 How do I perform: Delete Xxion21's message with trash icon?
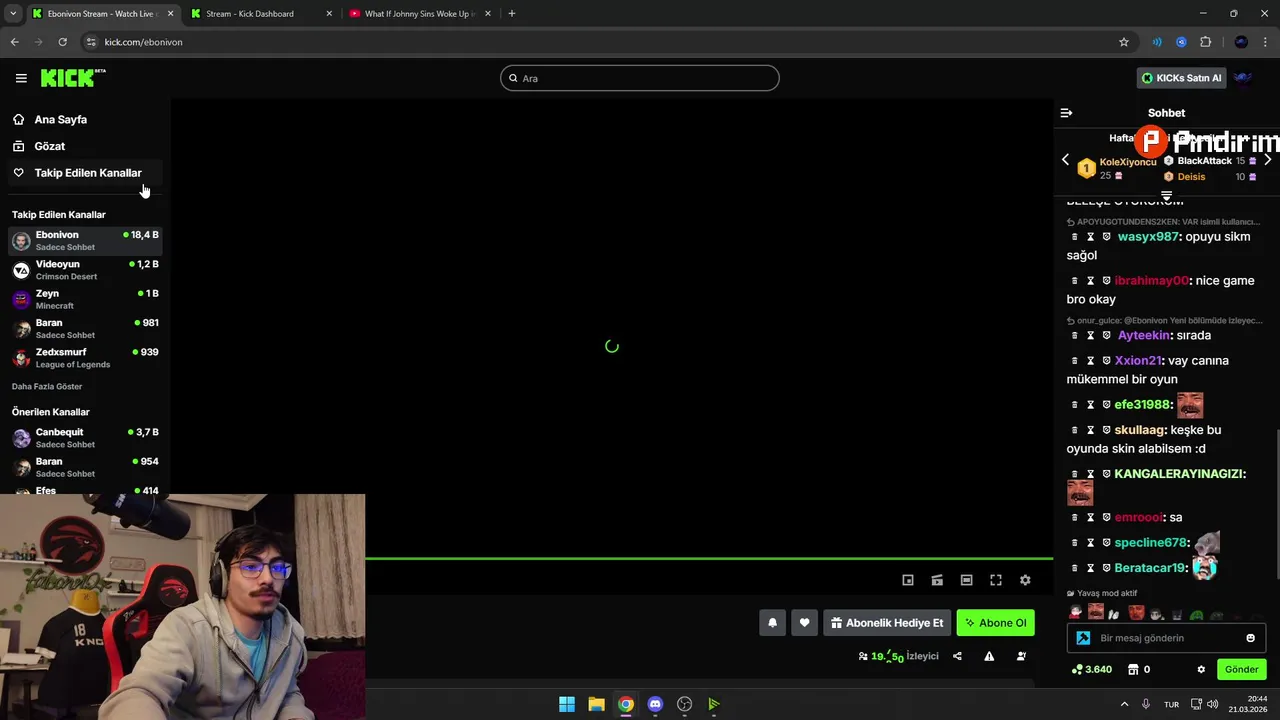click(x=1075, y=360)
